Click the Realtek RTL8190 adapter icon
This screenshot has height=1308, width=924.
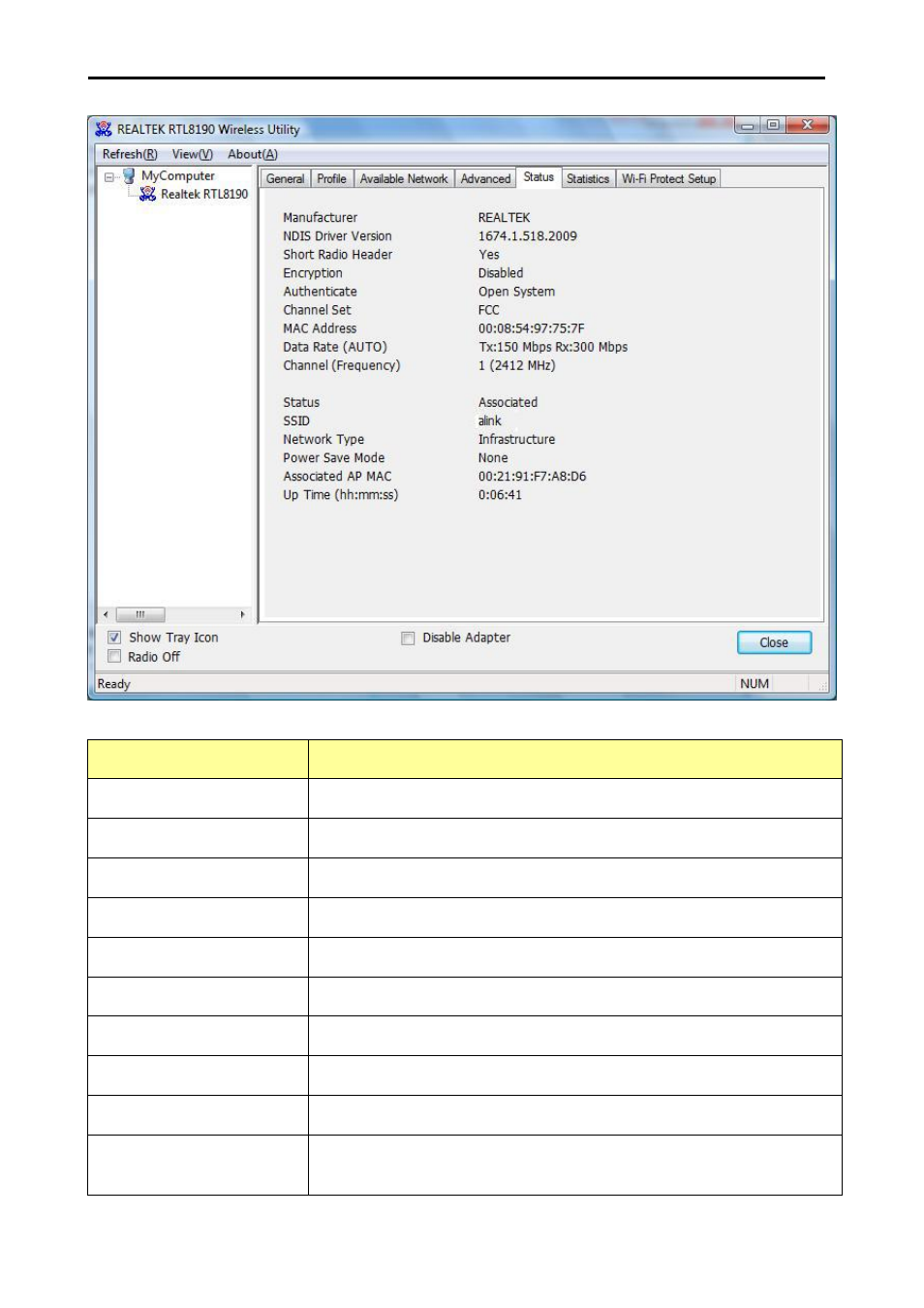click(147, 194)
